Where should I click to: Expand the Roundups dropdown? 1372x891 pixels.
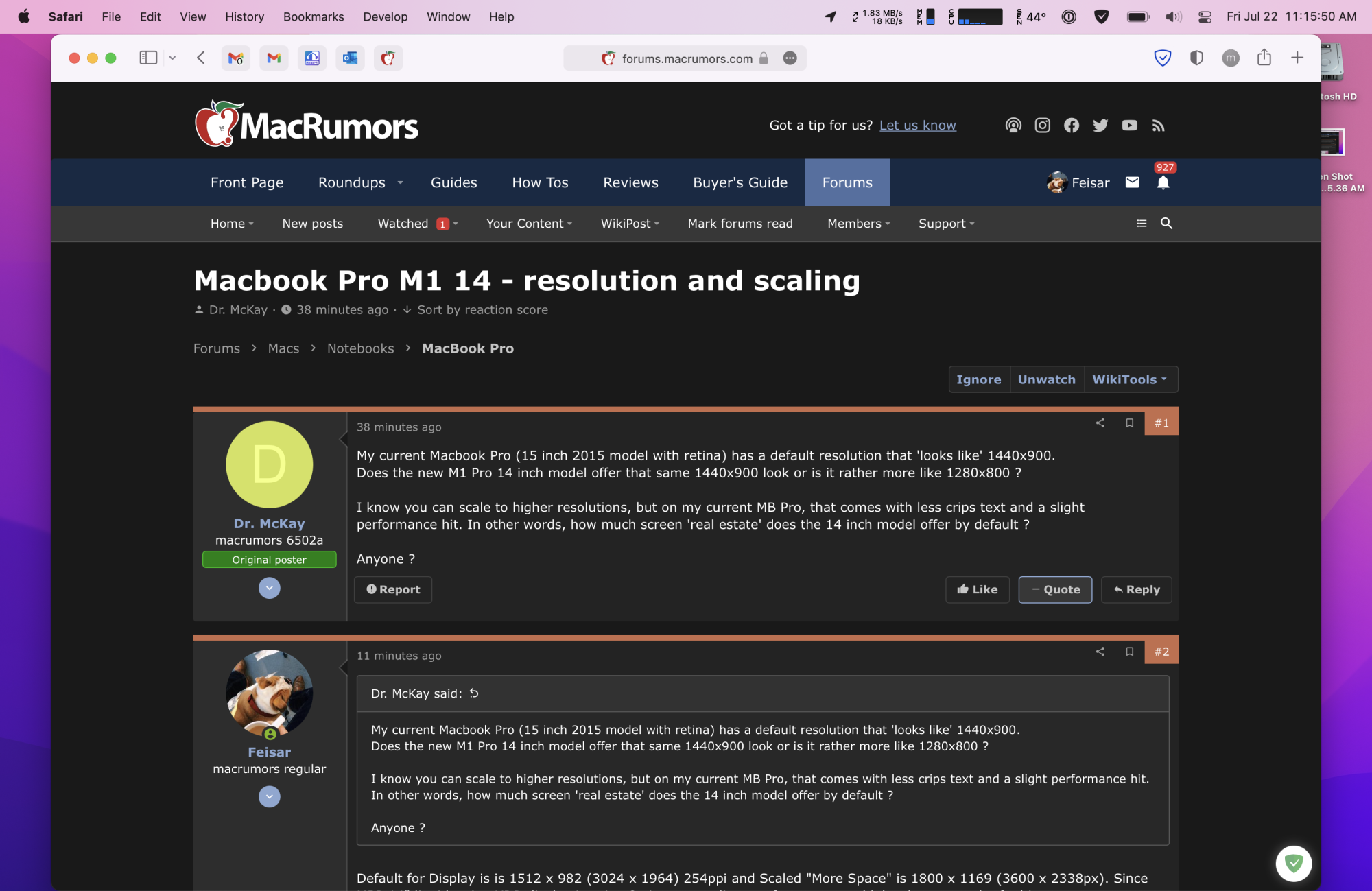click(x=400, y=183)
